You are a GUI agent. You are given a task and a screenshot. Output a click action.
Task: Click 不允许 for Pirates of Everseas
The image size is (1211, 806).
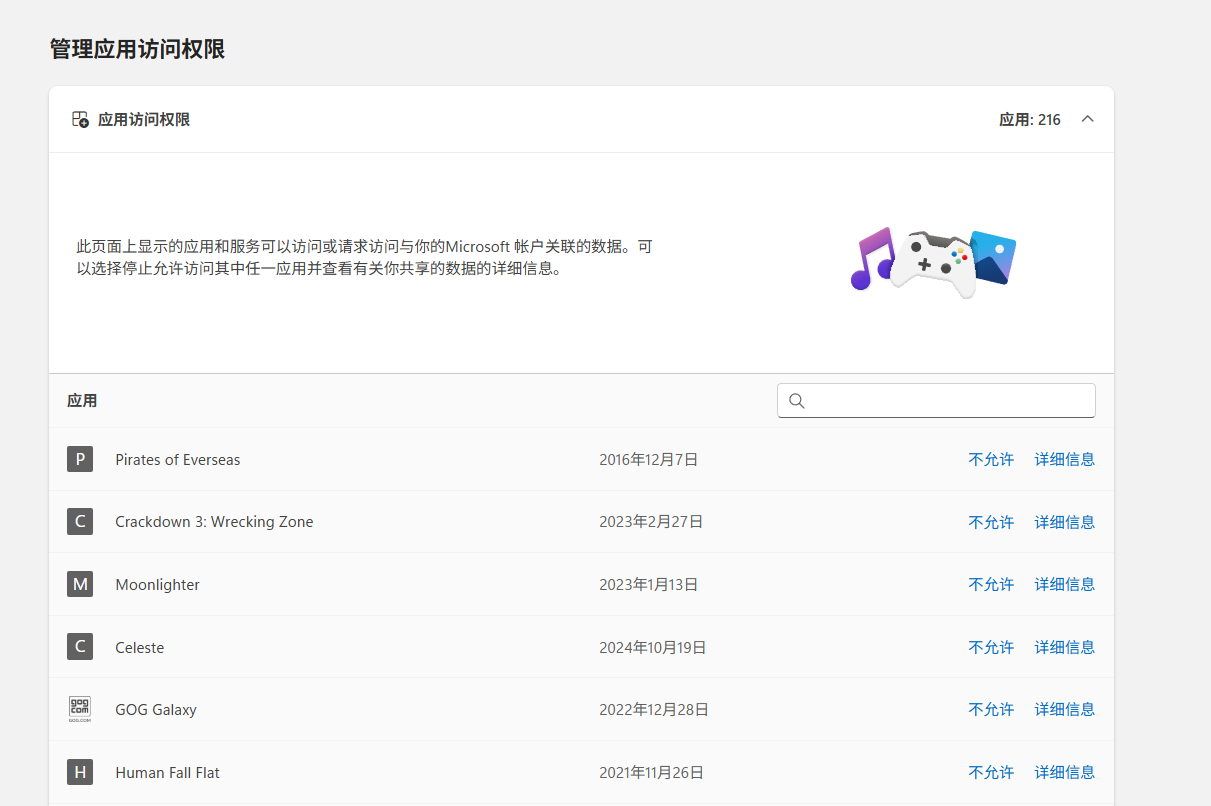tap(991, 460)
